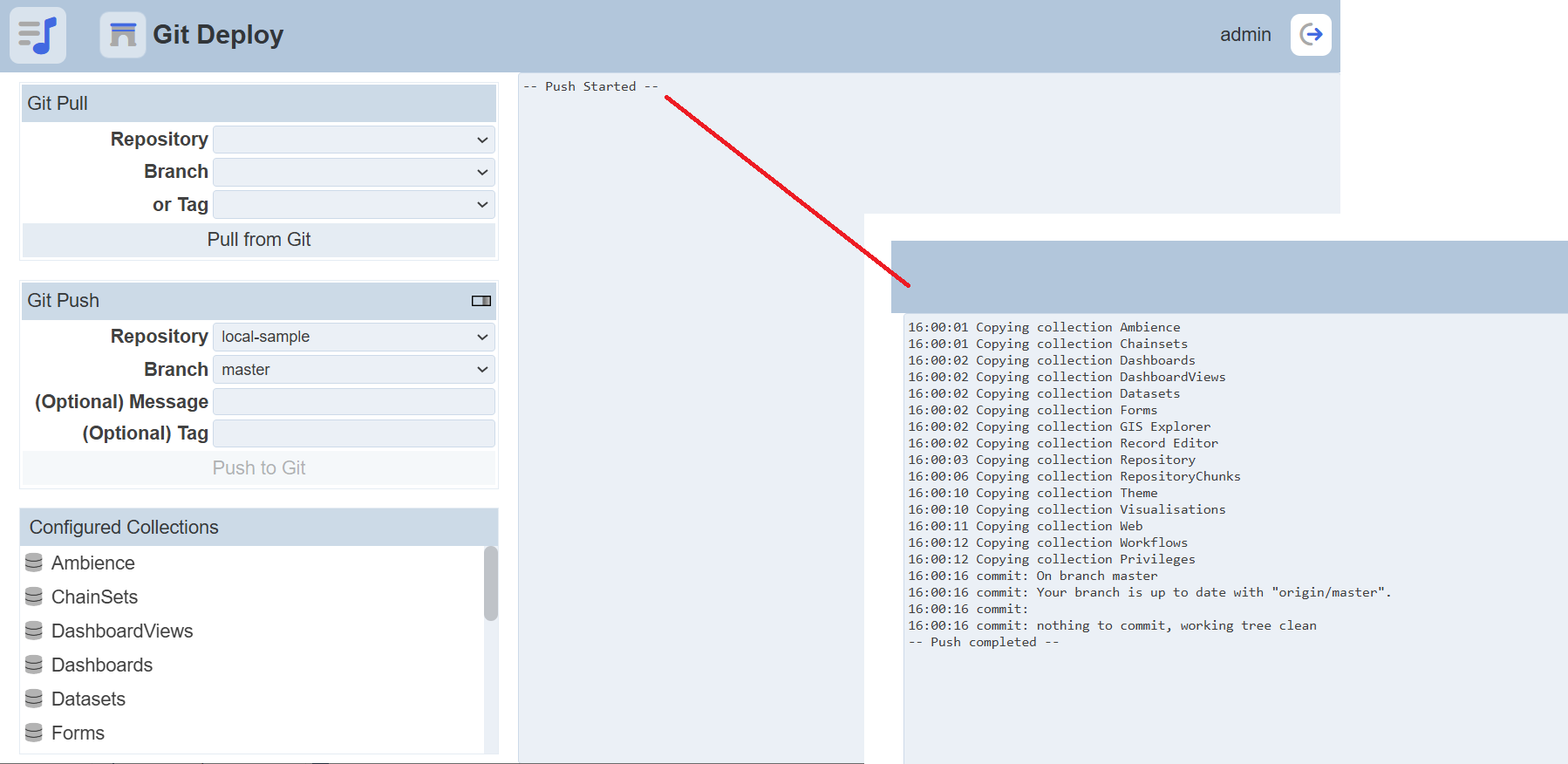Focus the Optional Message input field

353,402
